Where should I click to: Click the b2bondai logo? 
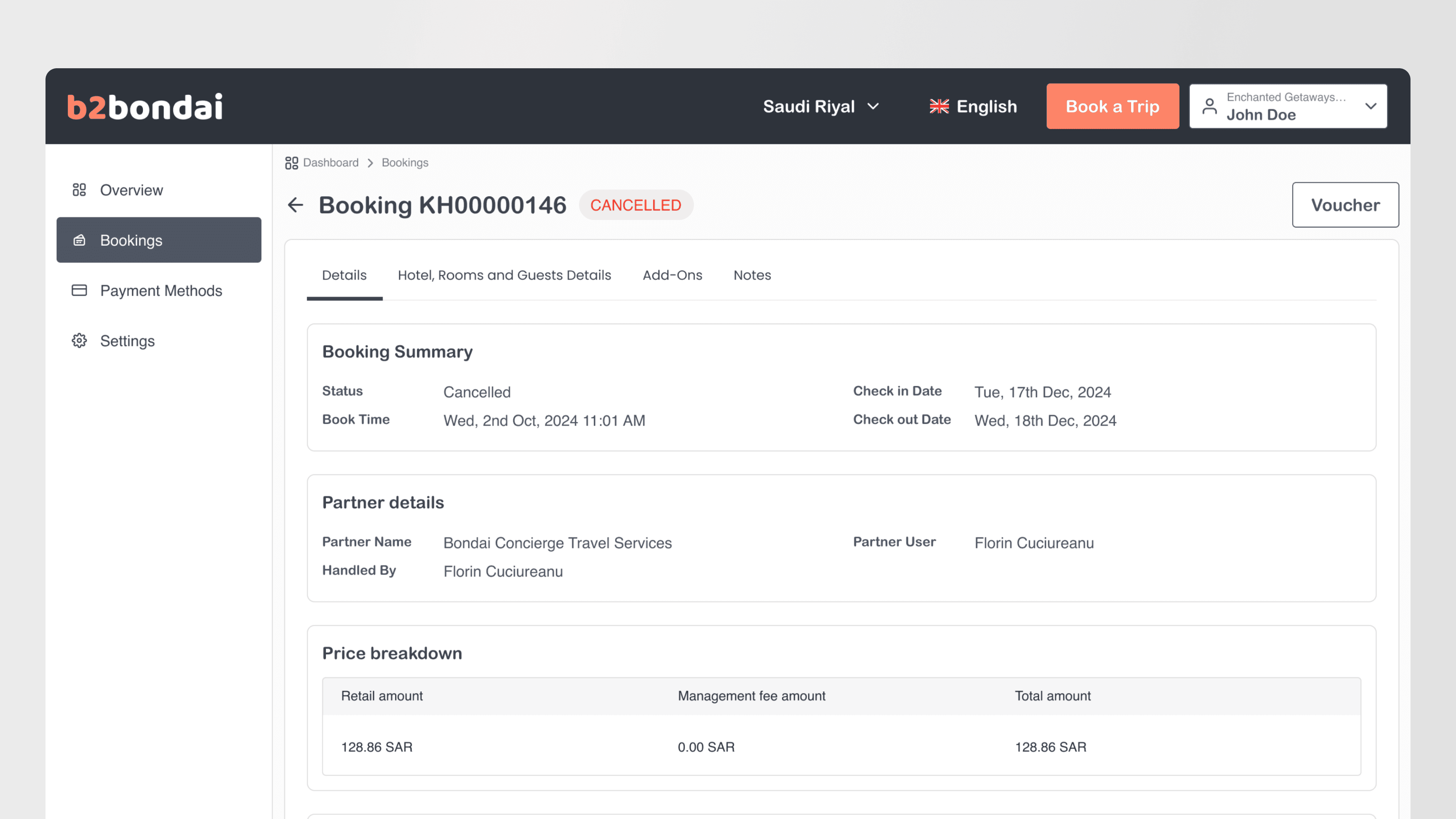[145, 106]
